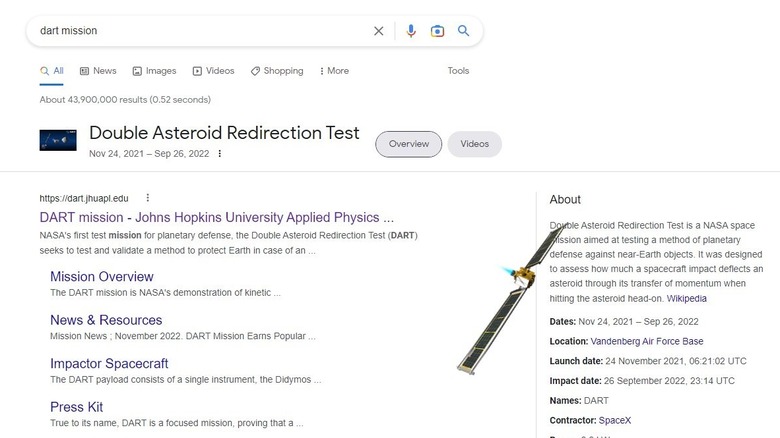
Task: Open the Tools filter options
Action: 458,71
